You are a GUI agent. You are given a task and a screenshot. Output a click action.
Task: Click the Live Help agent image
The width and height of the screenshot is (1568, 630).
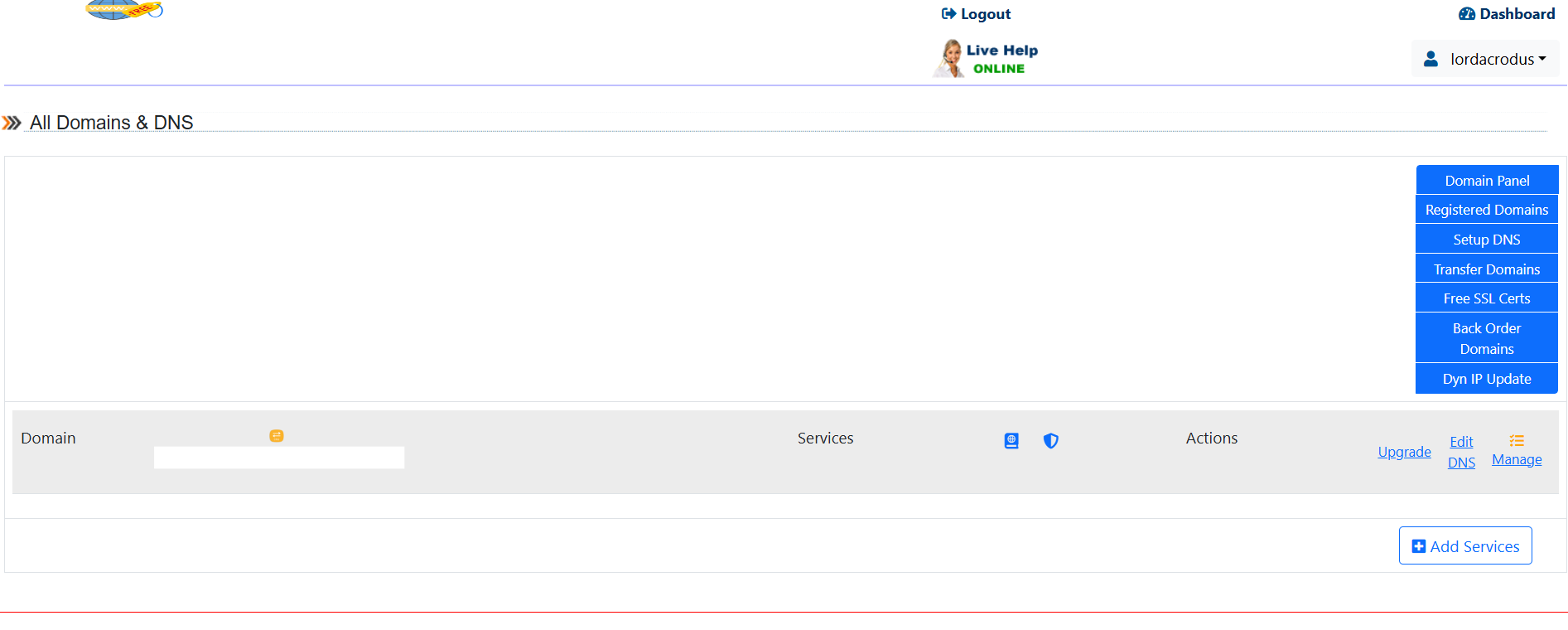pos(949,58)
